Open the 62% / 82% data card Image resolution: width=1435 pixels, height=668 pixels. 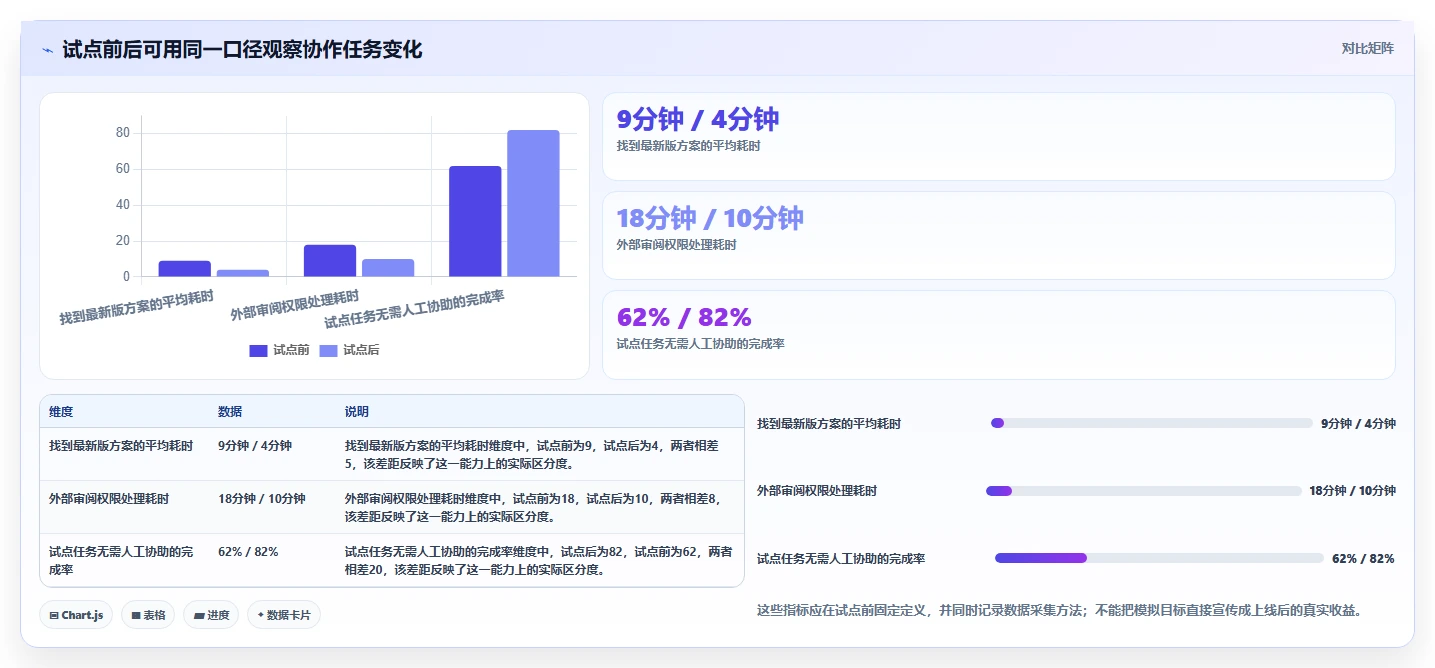[998, 335]
